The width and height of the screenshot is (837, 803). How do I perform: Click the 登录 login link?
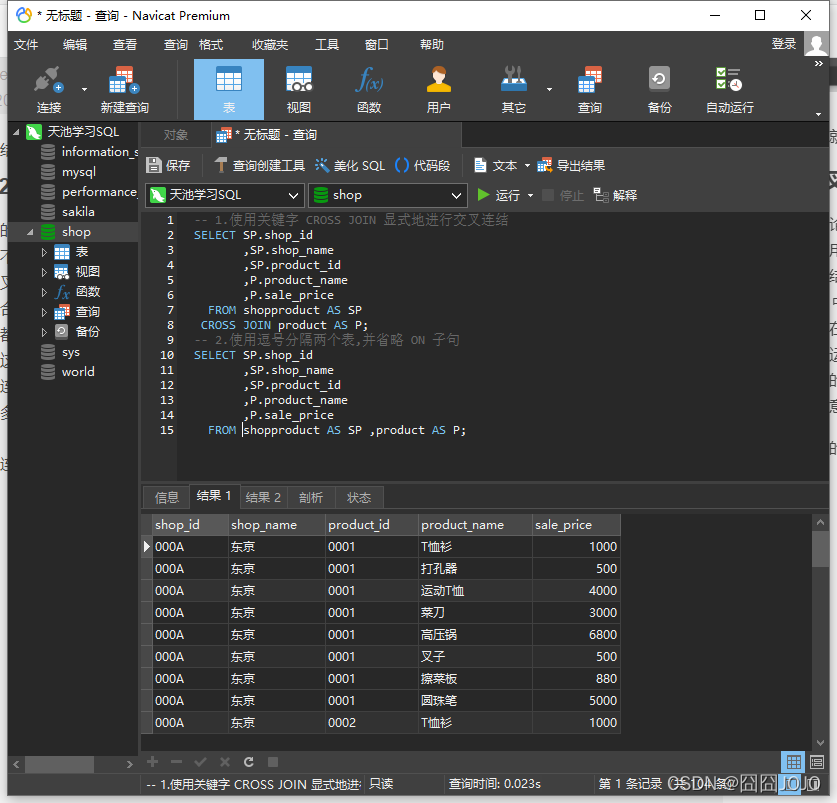784,44
